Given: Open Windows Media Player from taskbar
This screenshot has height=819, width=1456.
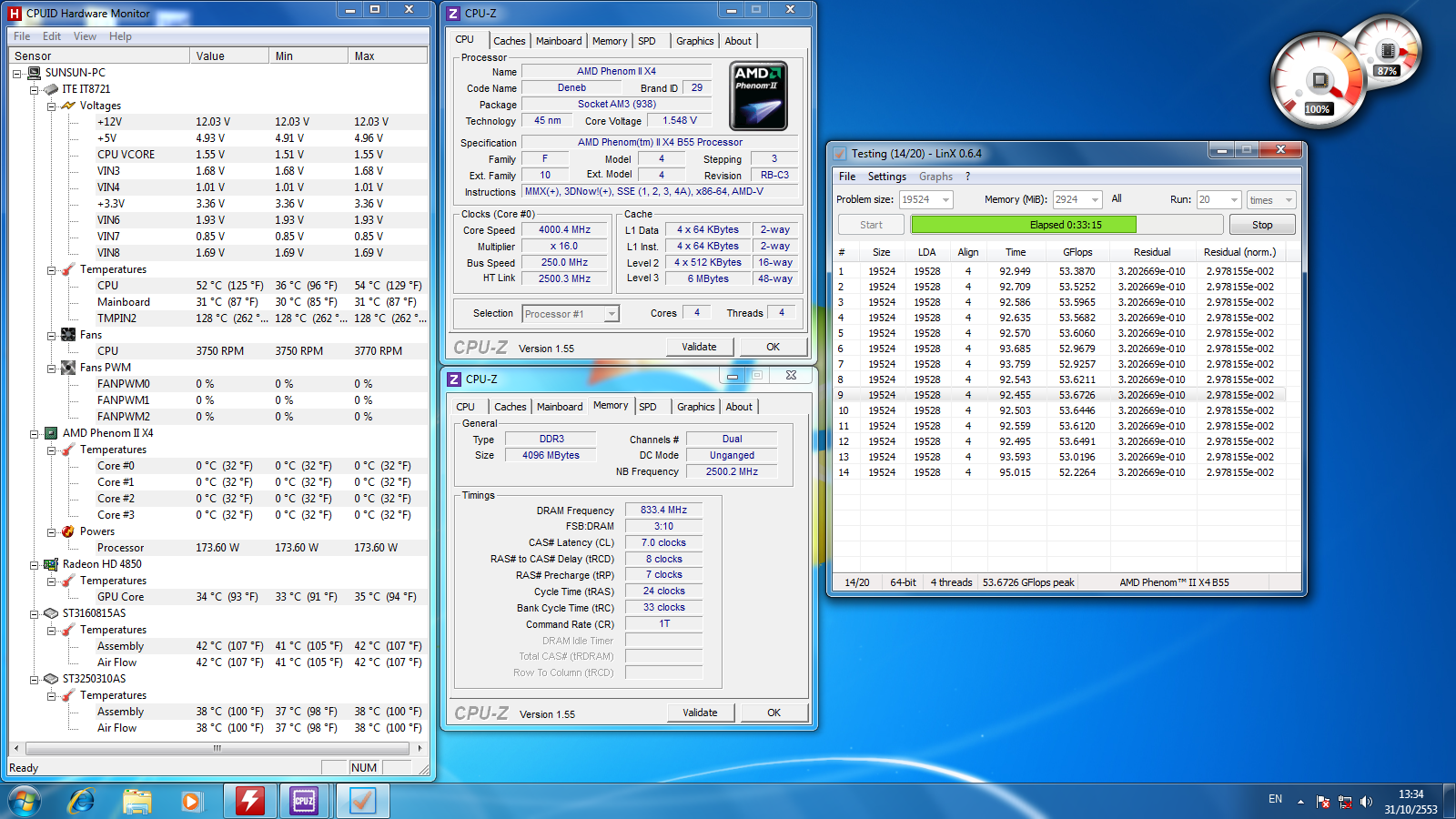Looking at the screenshot, I should [x=191, y=801].
